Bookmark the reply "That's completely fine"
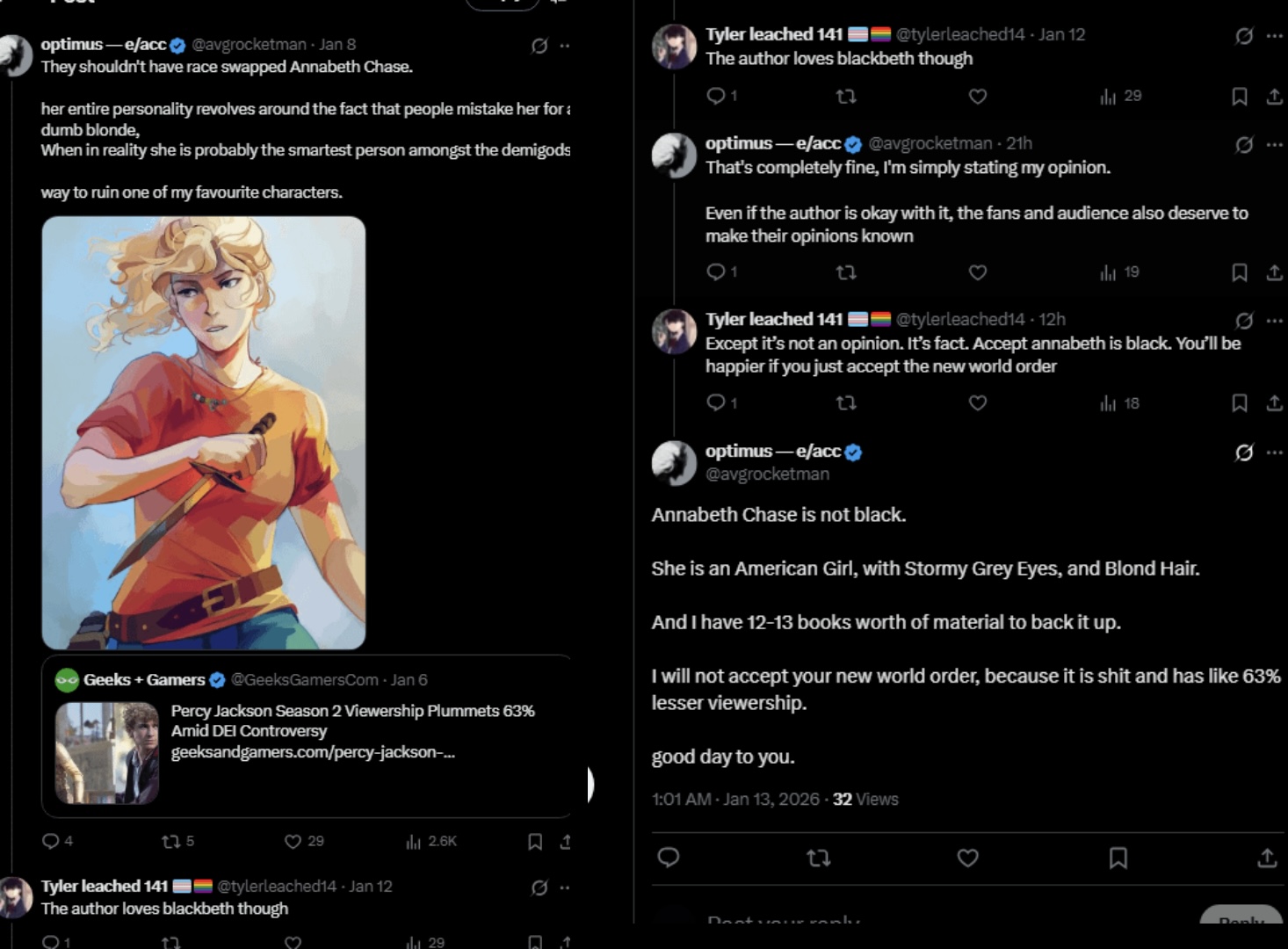The height and width of the screenshot is (949, 1288). click(x=1239, y=273)
